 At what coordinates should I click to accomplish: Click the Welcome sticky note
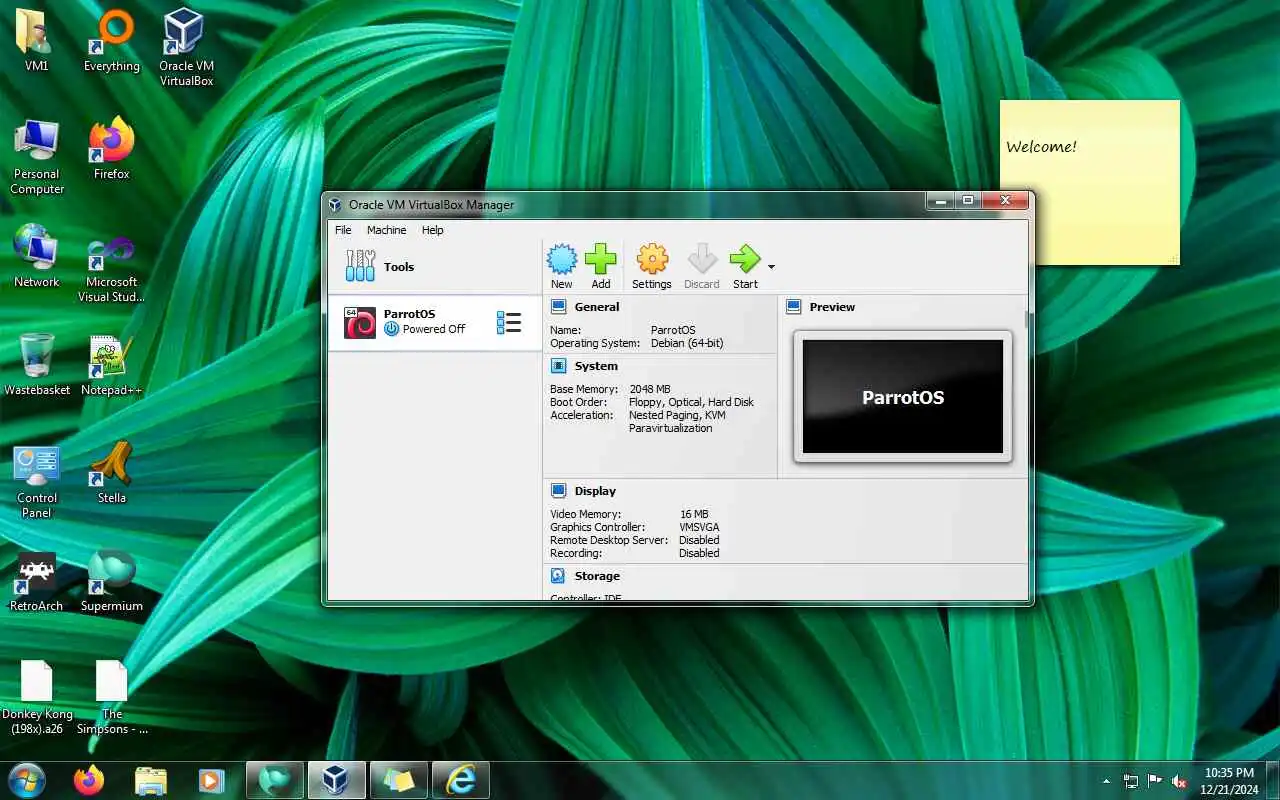(x=1090, y=182)
